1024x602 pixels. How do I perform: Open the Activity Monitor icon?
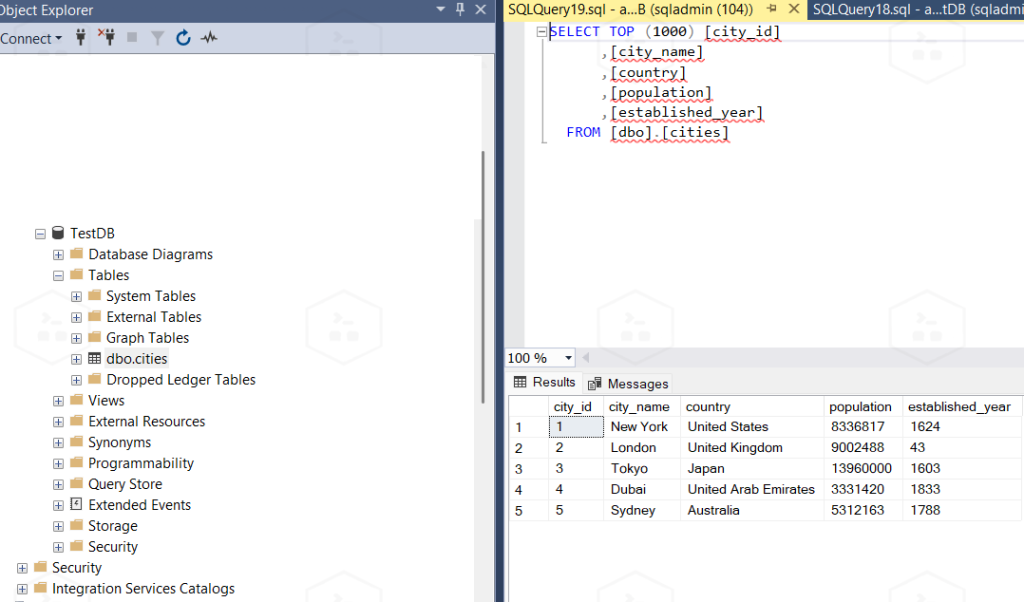209,38
